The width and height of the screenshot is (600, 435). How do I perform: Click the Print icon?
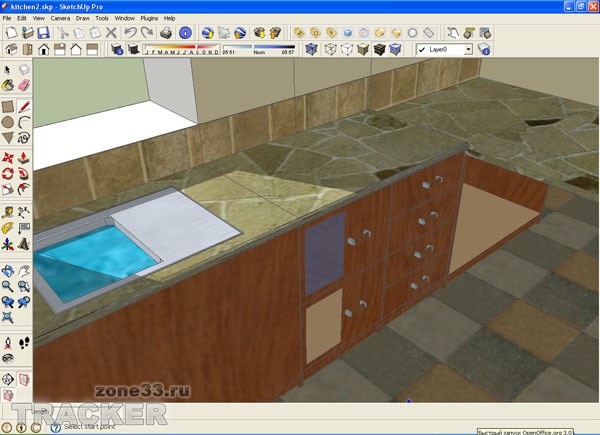pos(166,33)
